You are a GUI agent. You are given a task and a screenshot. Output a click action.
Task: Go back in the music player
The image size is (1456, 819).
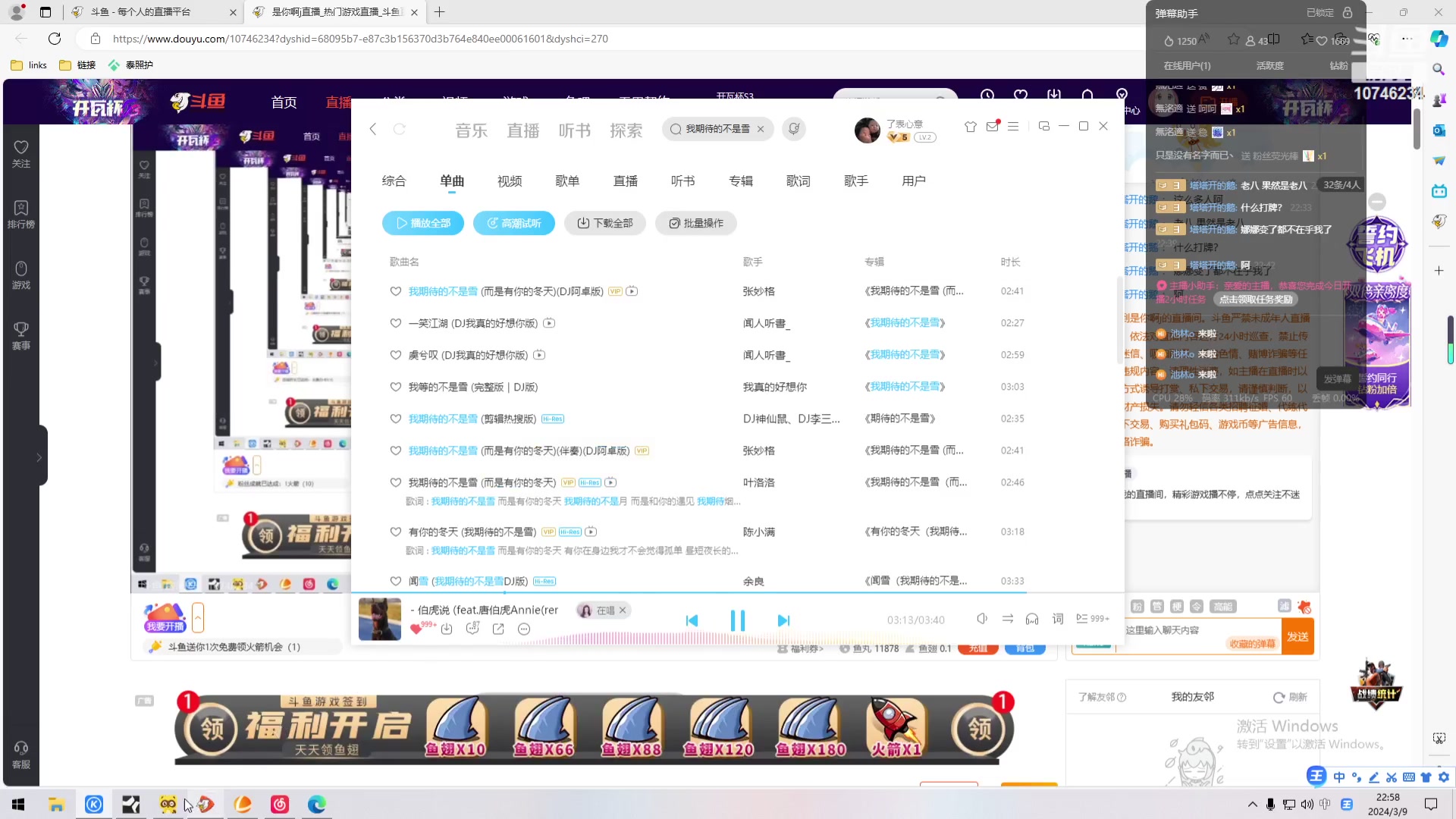point(372,129)
